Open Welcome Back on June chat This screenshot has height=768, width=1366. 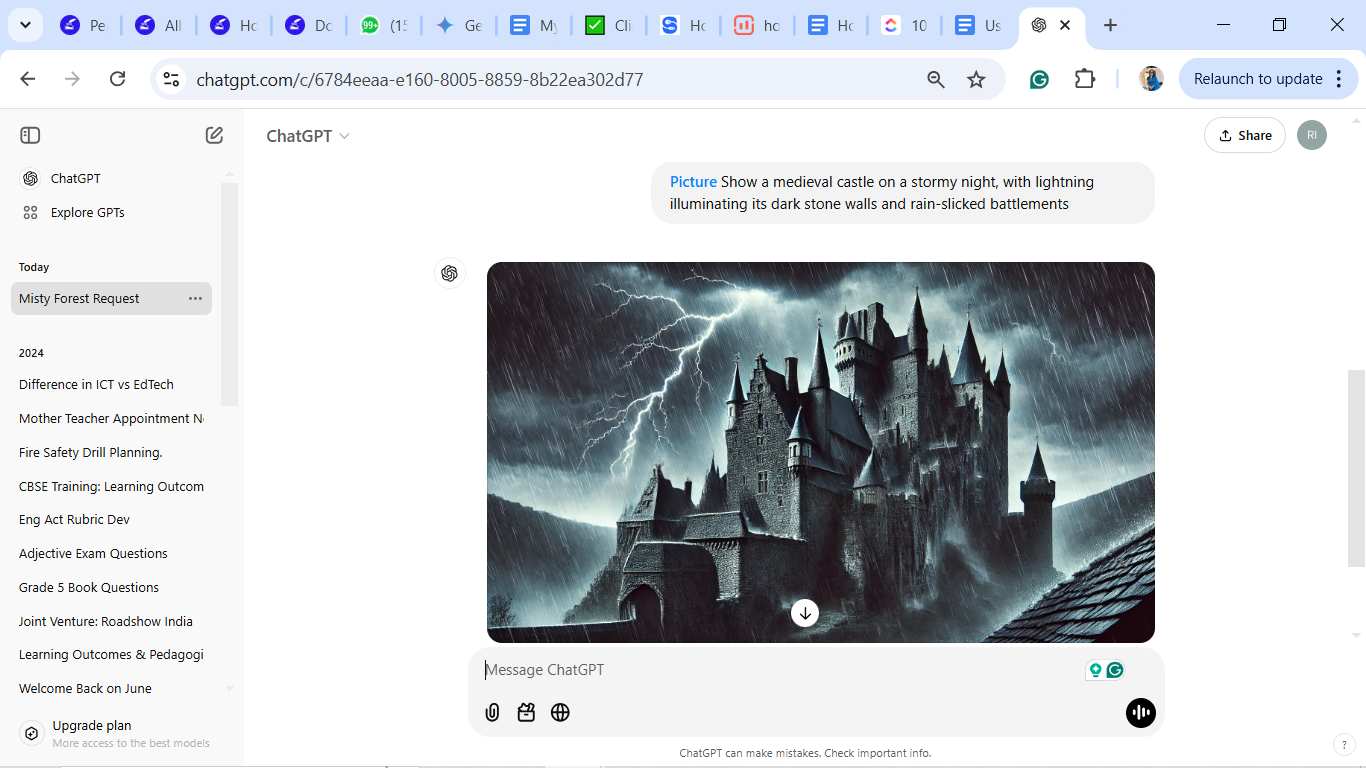point(111,688)
